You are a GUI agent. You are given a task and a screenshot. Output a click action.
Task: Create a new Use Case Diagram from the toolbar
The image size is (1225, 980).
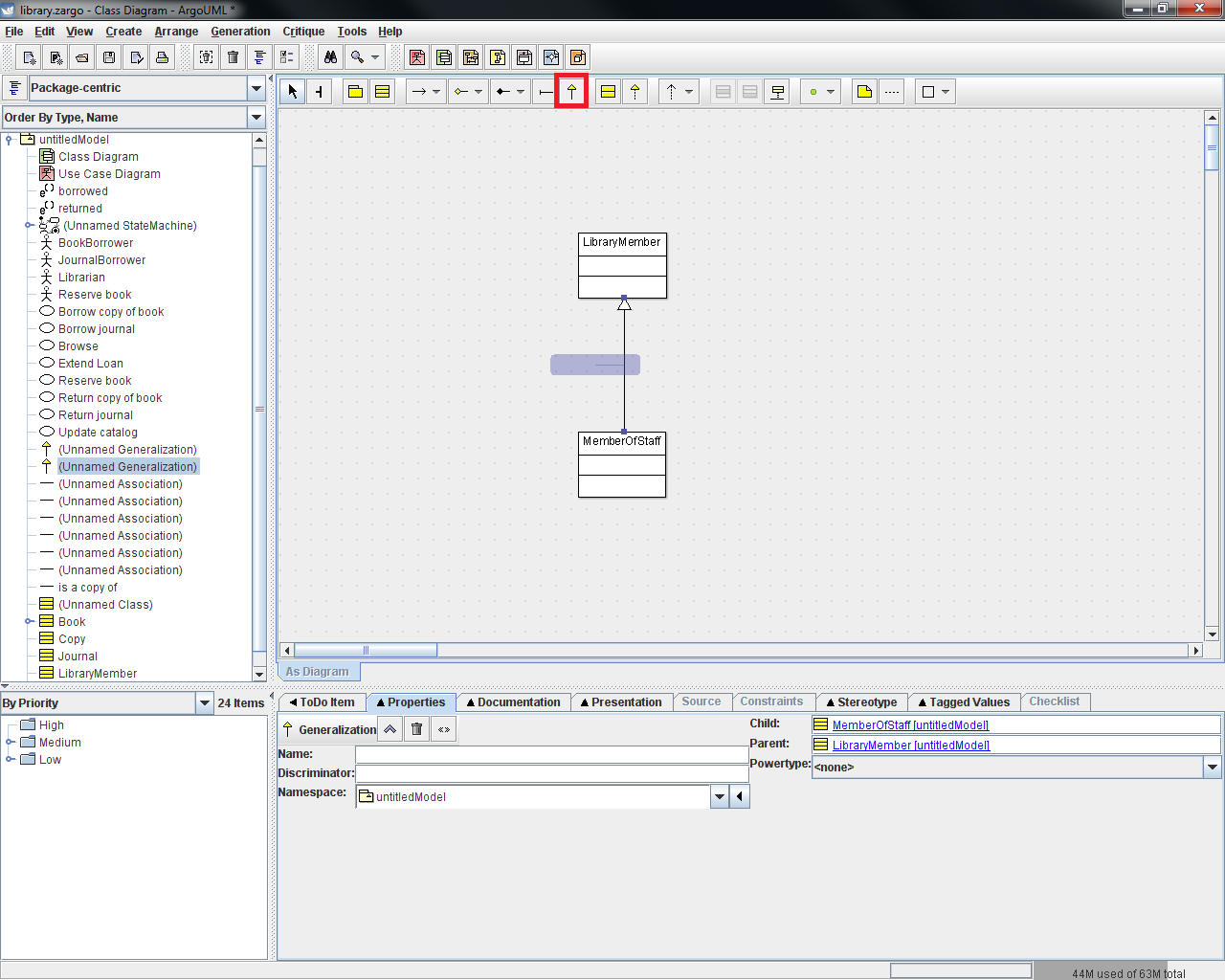(417, 57)
